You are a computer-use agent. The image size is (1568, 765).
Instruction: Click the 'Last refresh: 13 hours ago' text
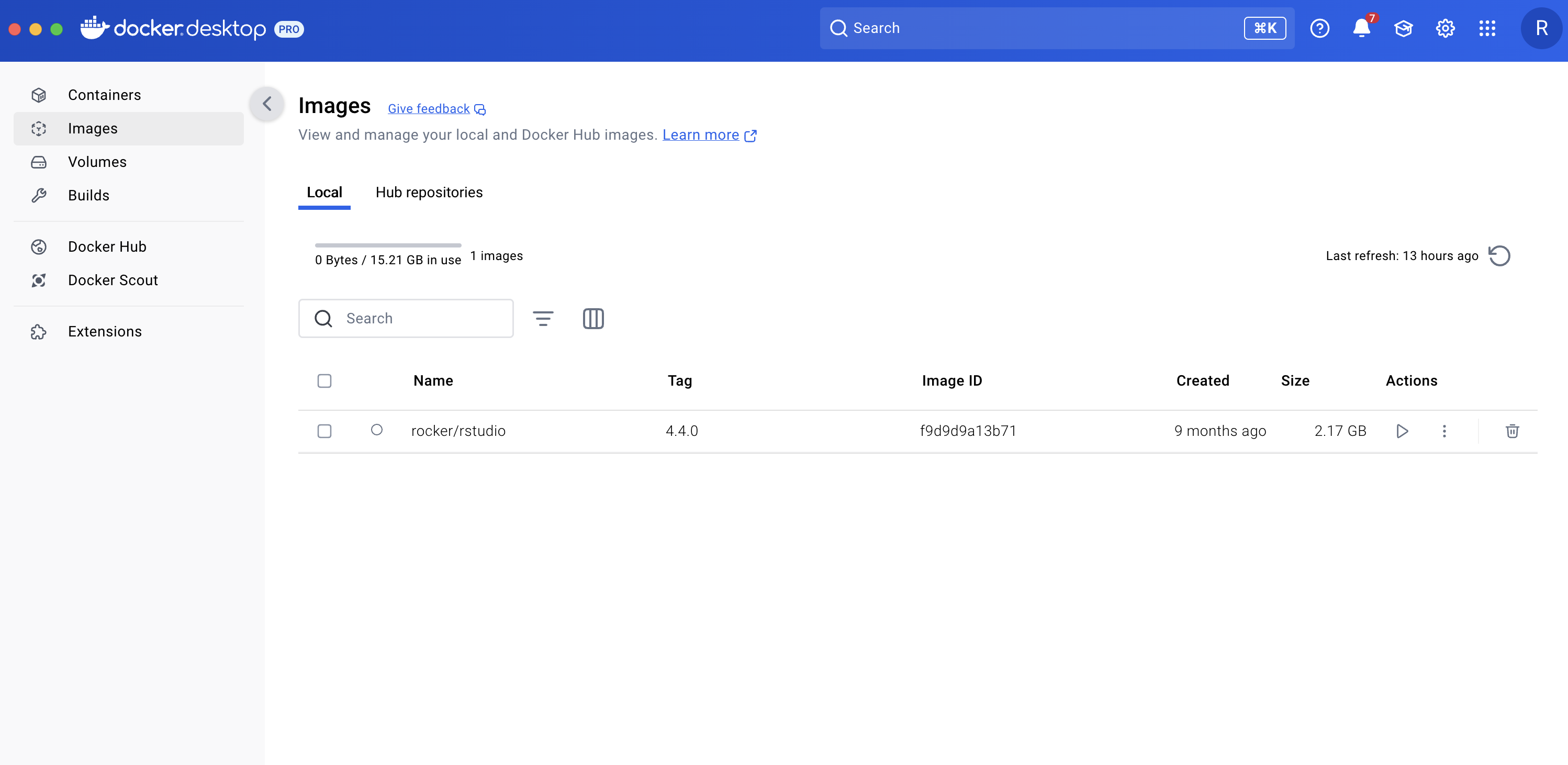pos(1402,255)
